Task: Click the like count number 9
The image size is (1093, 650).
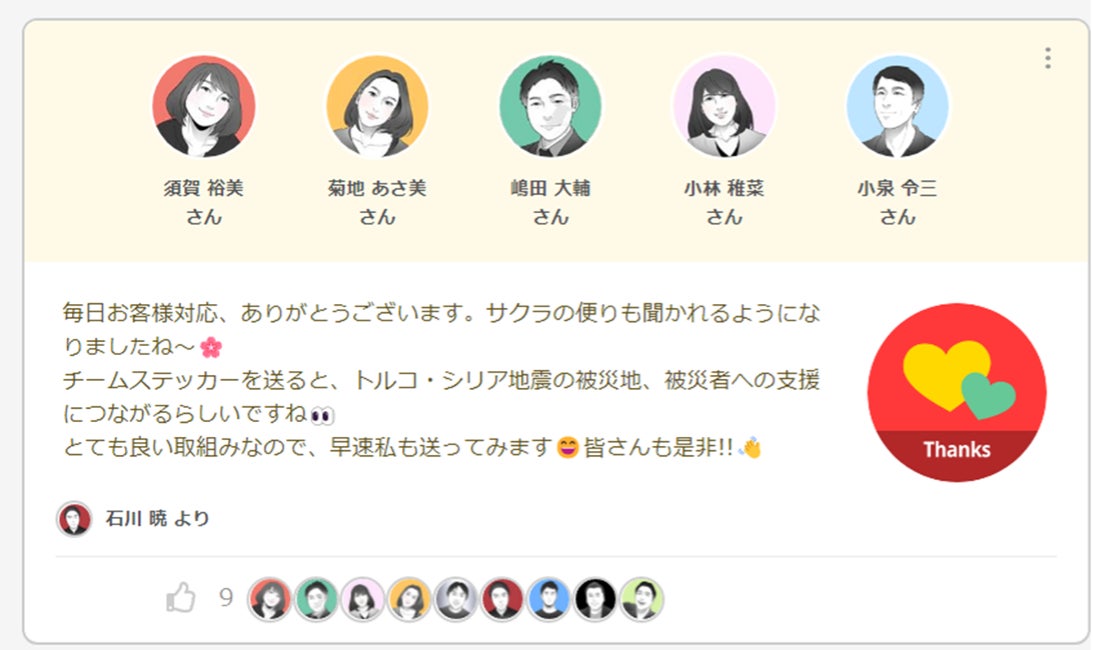Action: [x=226, y=598]
